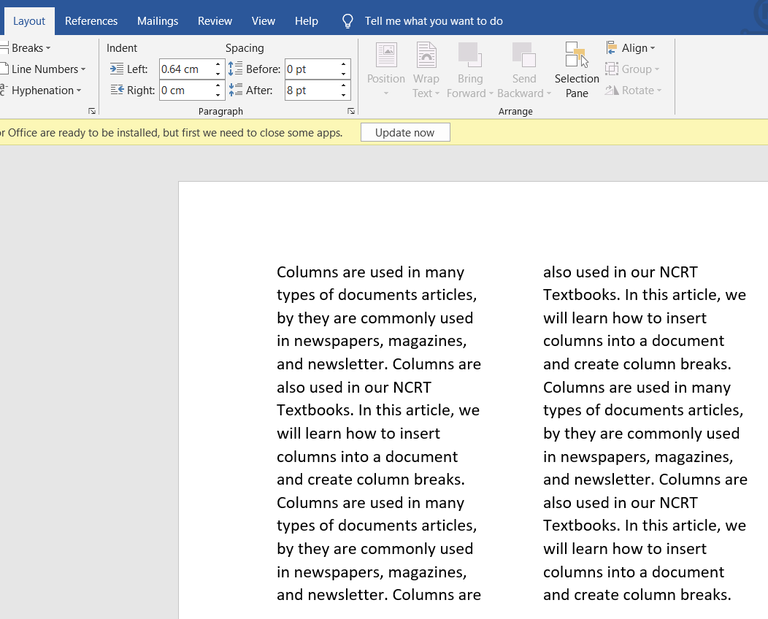Click the Group objects option
Screen dimensions: 768x619
[x=633, y=69]
